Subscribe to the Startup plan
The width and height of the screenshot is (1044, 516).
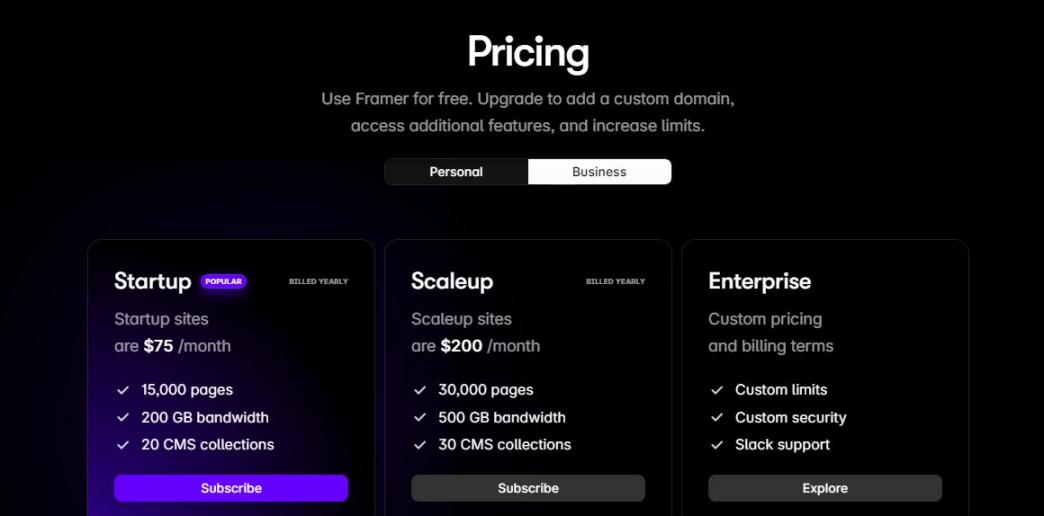point(231,488)
